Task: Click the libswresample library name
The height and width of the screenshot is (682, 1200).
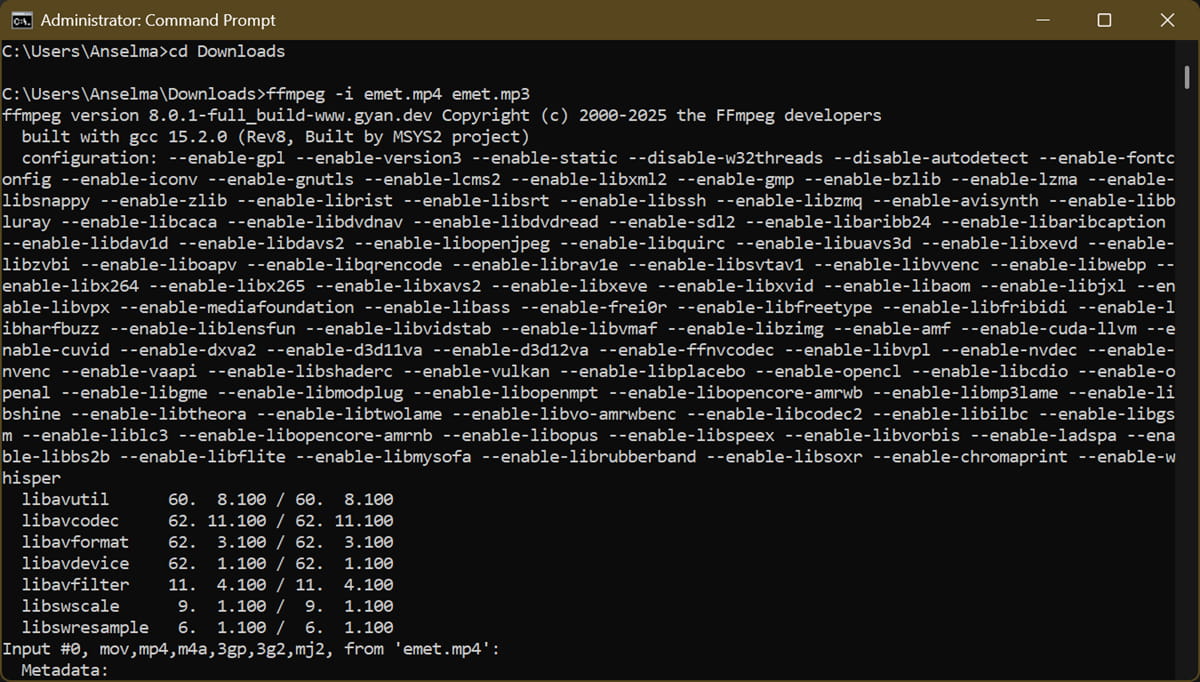Action: [85, 627]
